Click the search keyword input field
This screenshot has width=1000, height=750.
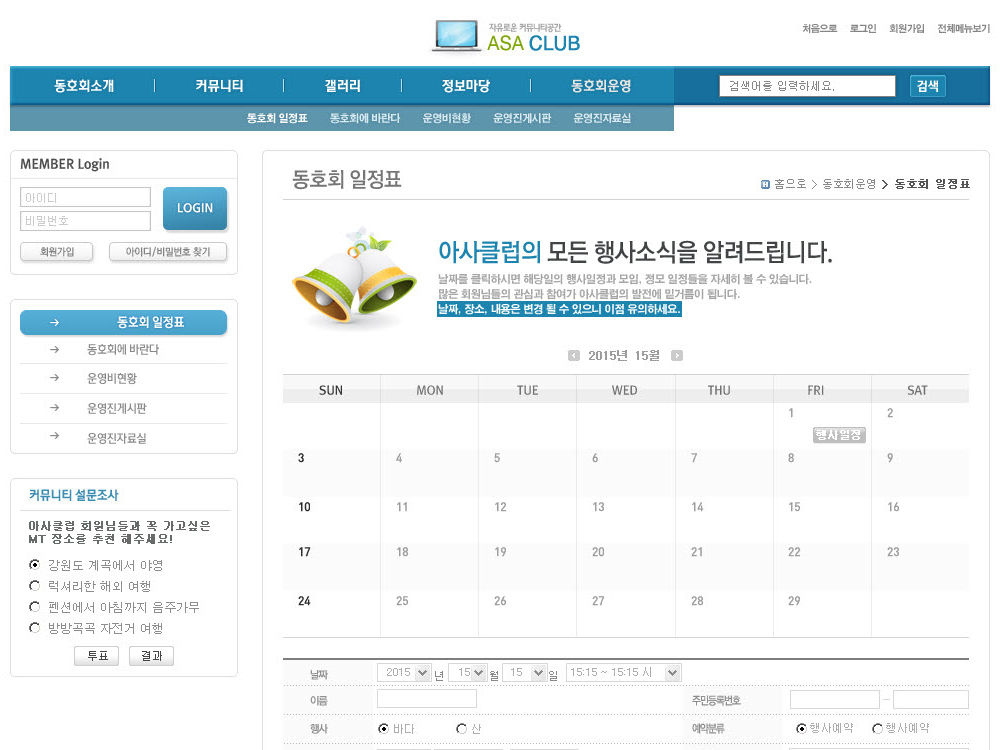point(807,86)
